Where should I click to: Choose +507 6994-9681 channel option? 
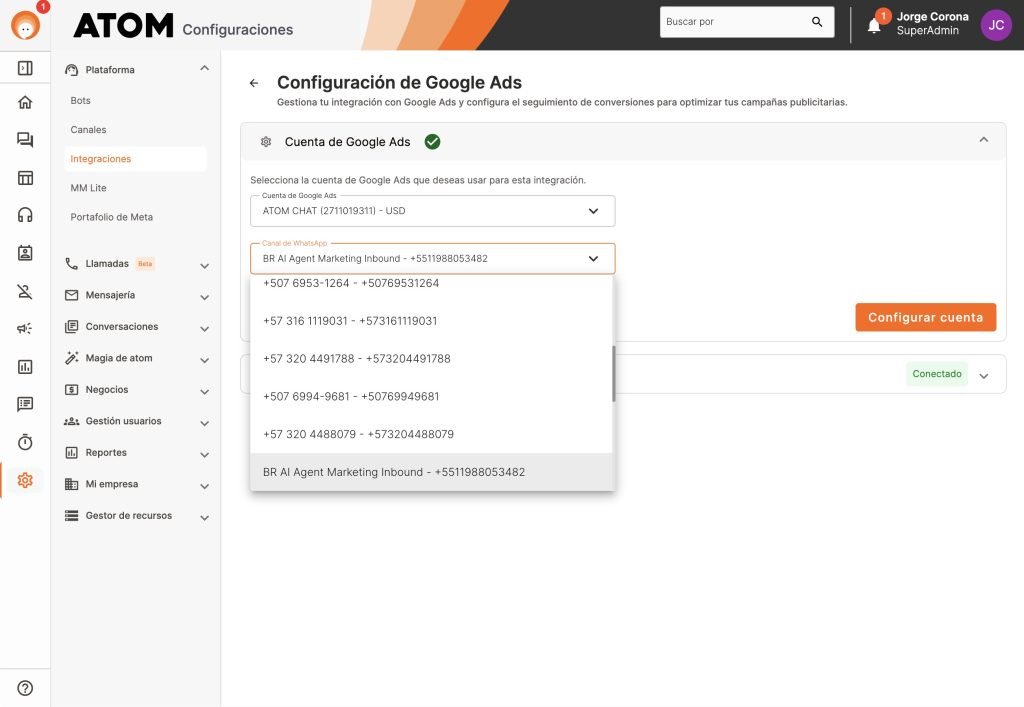(x=431, y=396)
